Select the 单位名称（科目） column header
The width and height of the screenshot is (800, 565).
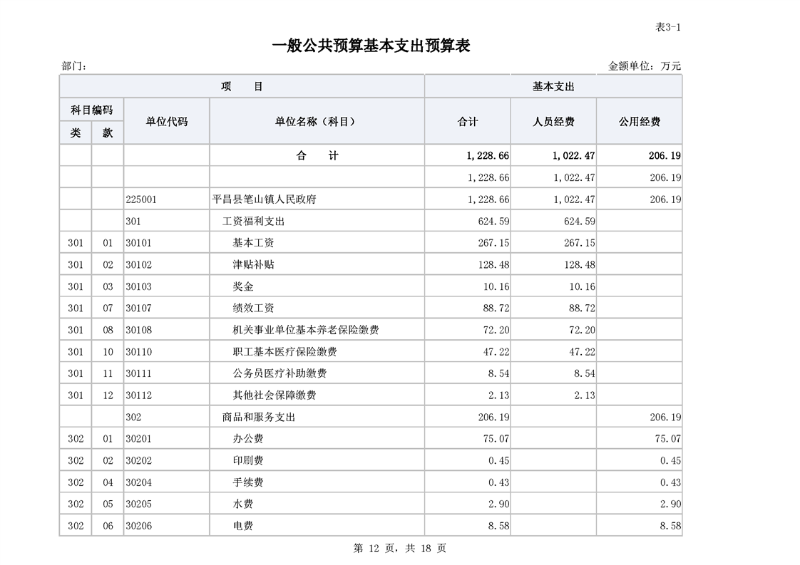click(316, 122)
